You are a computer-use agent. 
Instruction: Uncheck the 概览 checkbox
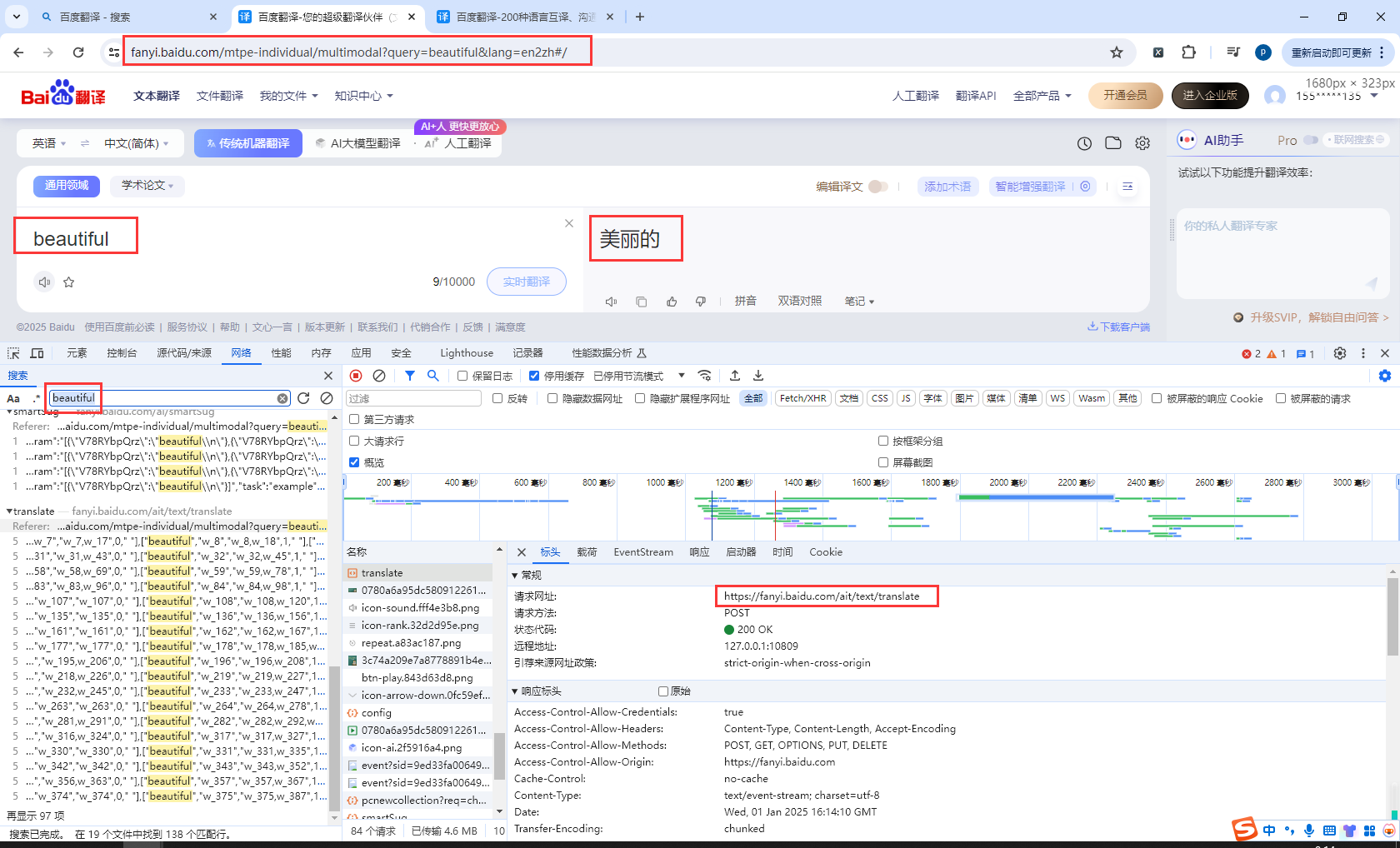pos(354,462)
